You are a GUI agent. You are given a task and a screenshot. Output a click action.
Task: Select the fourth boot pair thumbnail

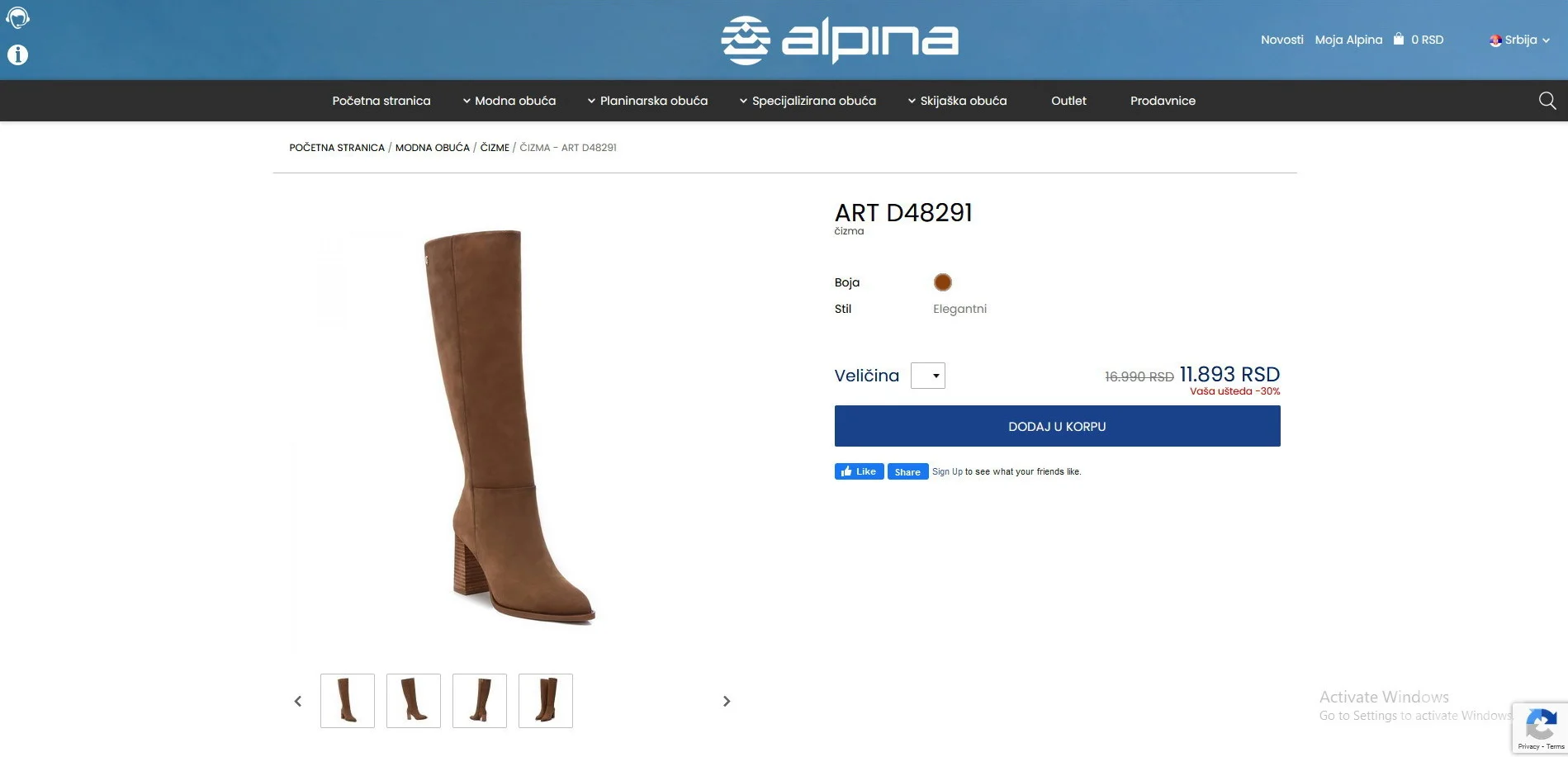(545, 701)
